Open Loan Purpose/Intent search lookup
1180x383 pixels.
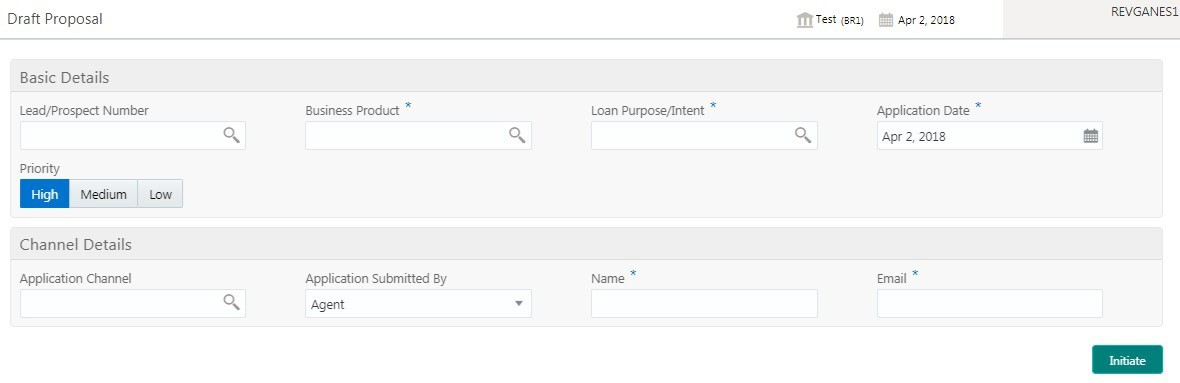(803, 135)
